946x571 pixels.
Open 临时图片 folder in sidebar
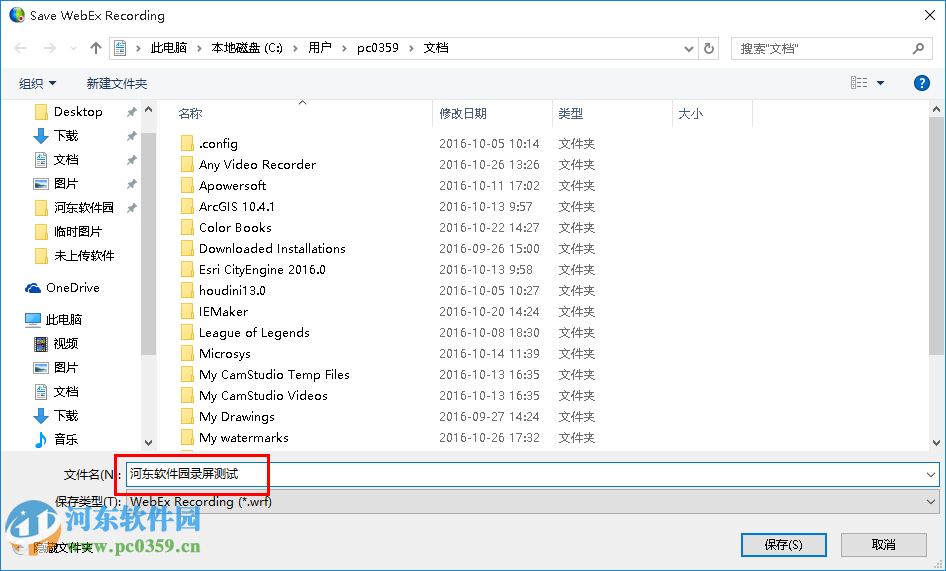(78, 232)
